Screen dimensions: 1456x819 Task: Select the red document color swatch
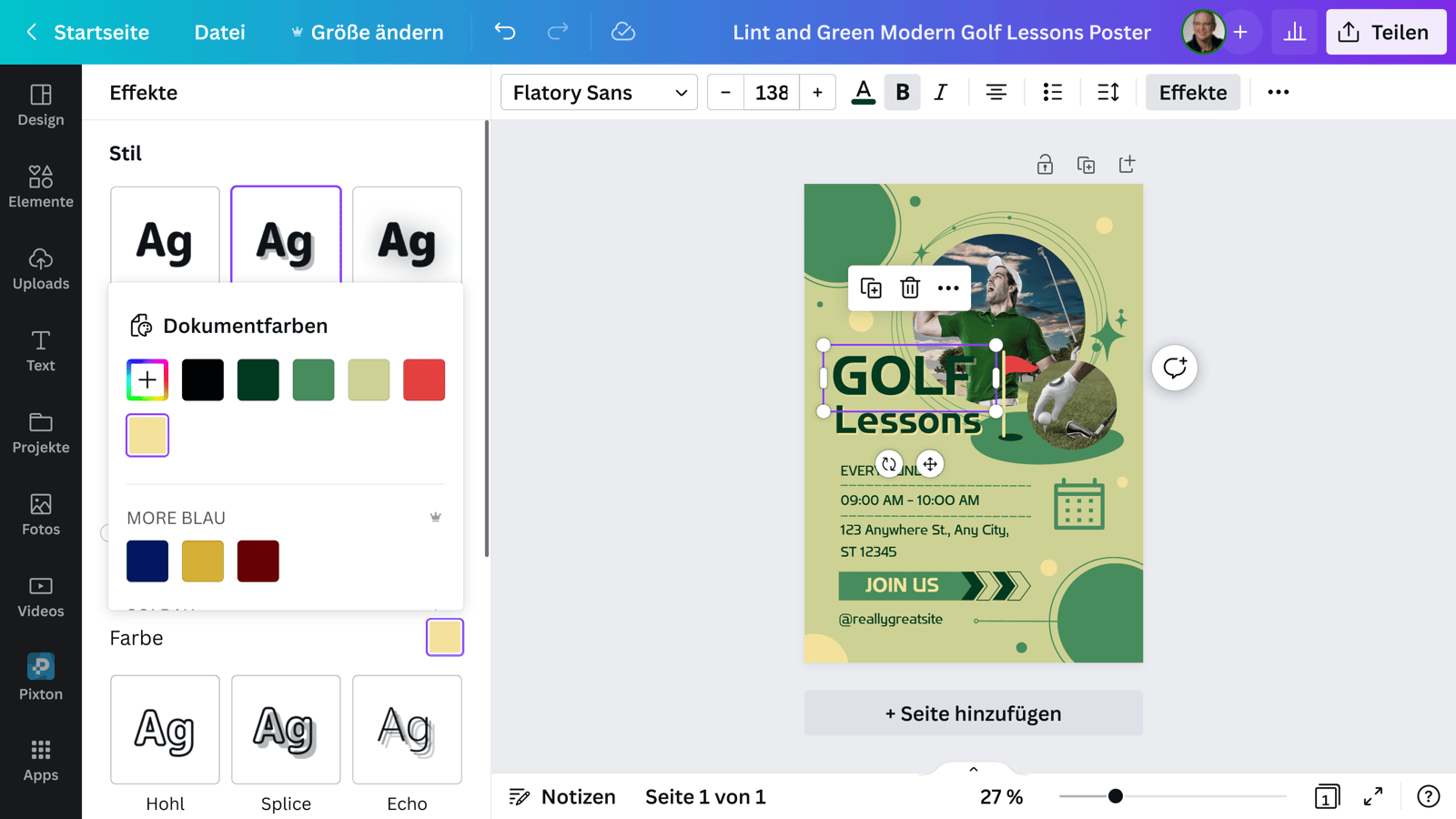point(424,380)
